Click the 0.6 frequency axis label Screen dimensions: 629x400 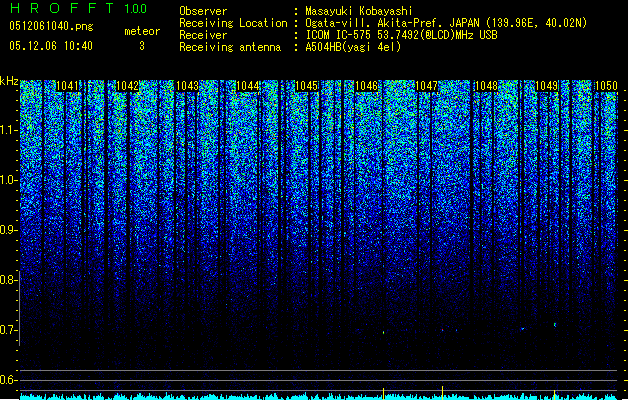[8, 380]
